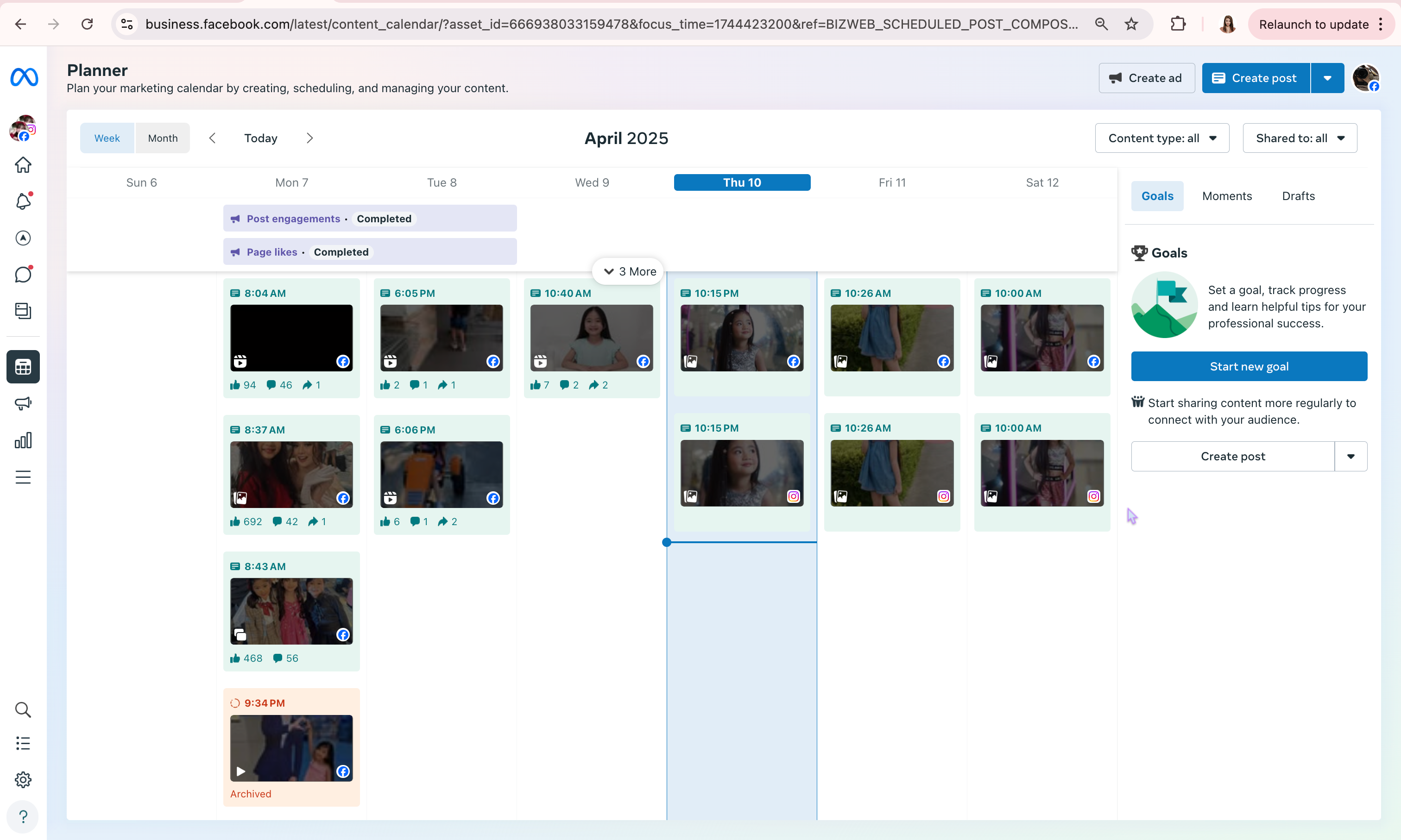Viewport: 1401px width, 840px height.
Task: Switch to Week view
Action: (x=107, y=138)
